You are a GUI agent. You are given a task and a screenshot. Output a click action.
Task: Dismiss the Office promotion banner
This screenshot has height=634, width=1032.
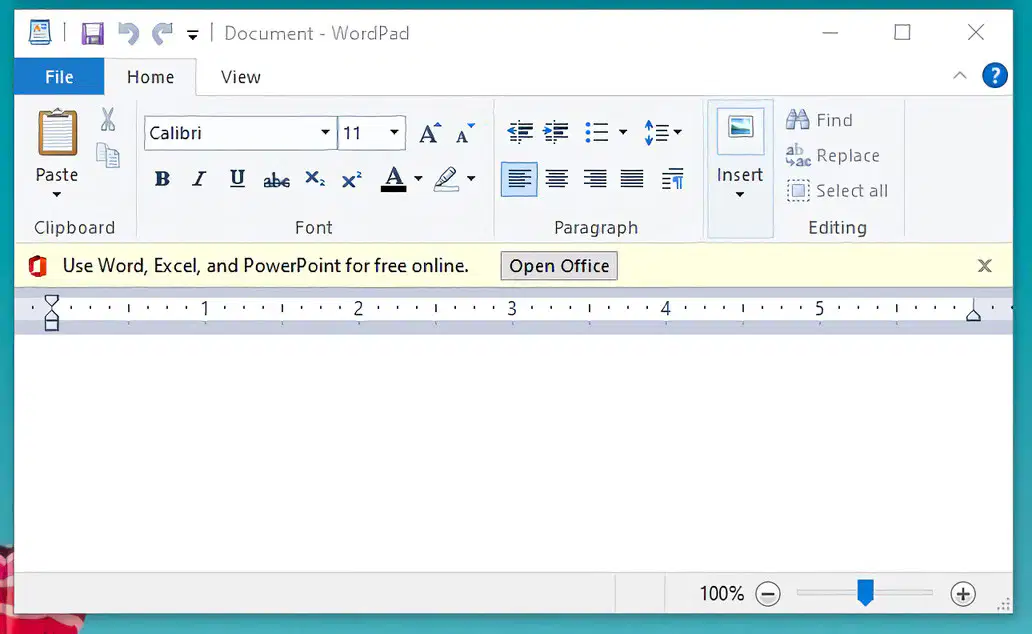tap(985, 265)
